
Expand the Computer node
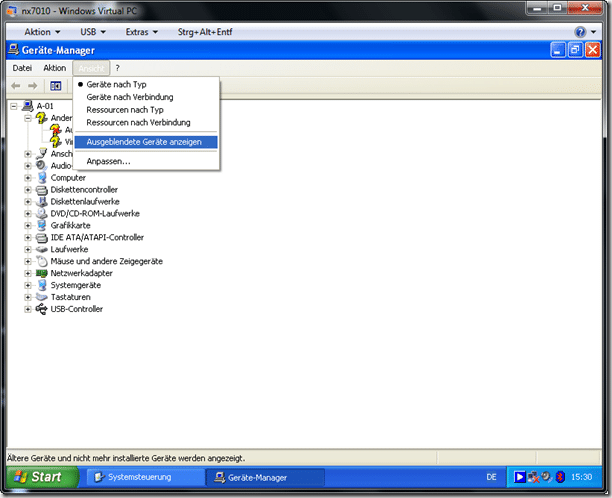tap(28, 178)
